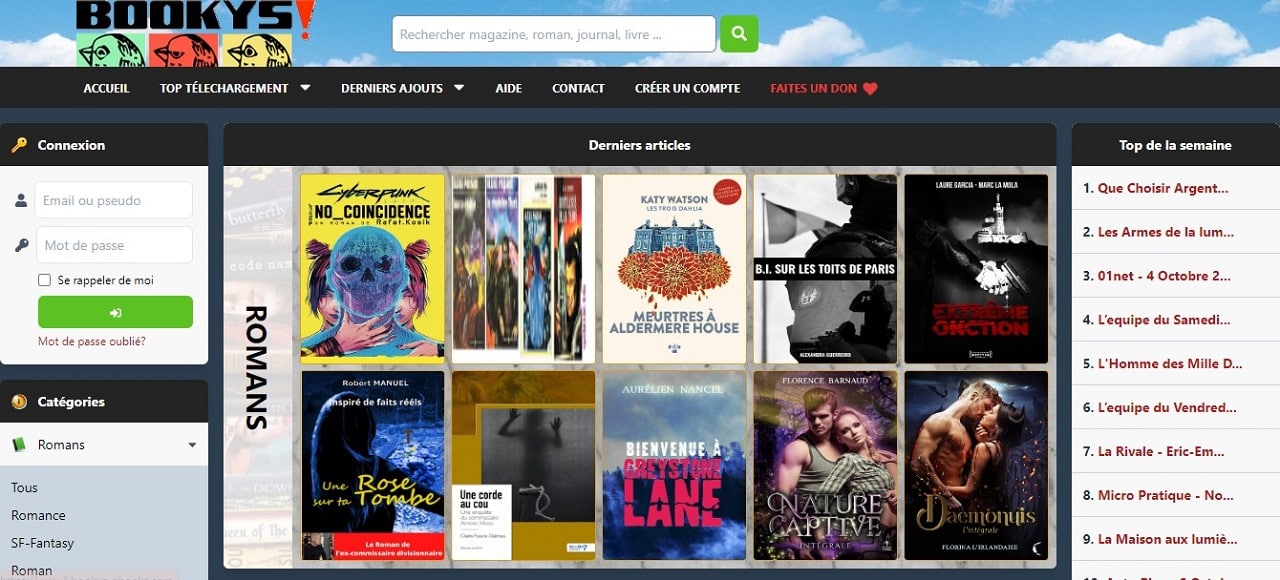Click the green search magnifier button
1280x580 pixels.
(x=738, y=34)
